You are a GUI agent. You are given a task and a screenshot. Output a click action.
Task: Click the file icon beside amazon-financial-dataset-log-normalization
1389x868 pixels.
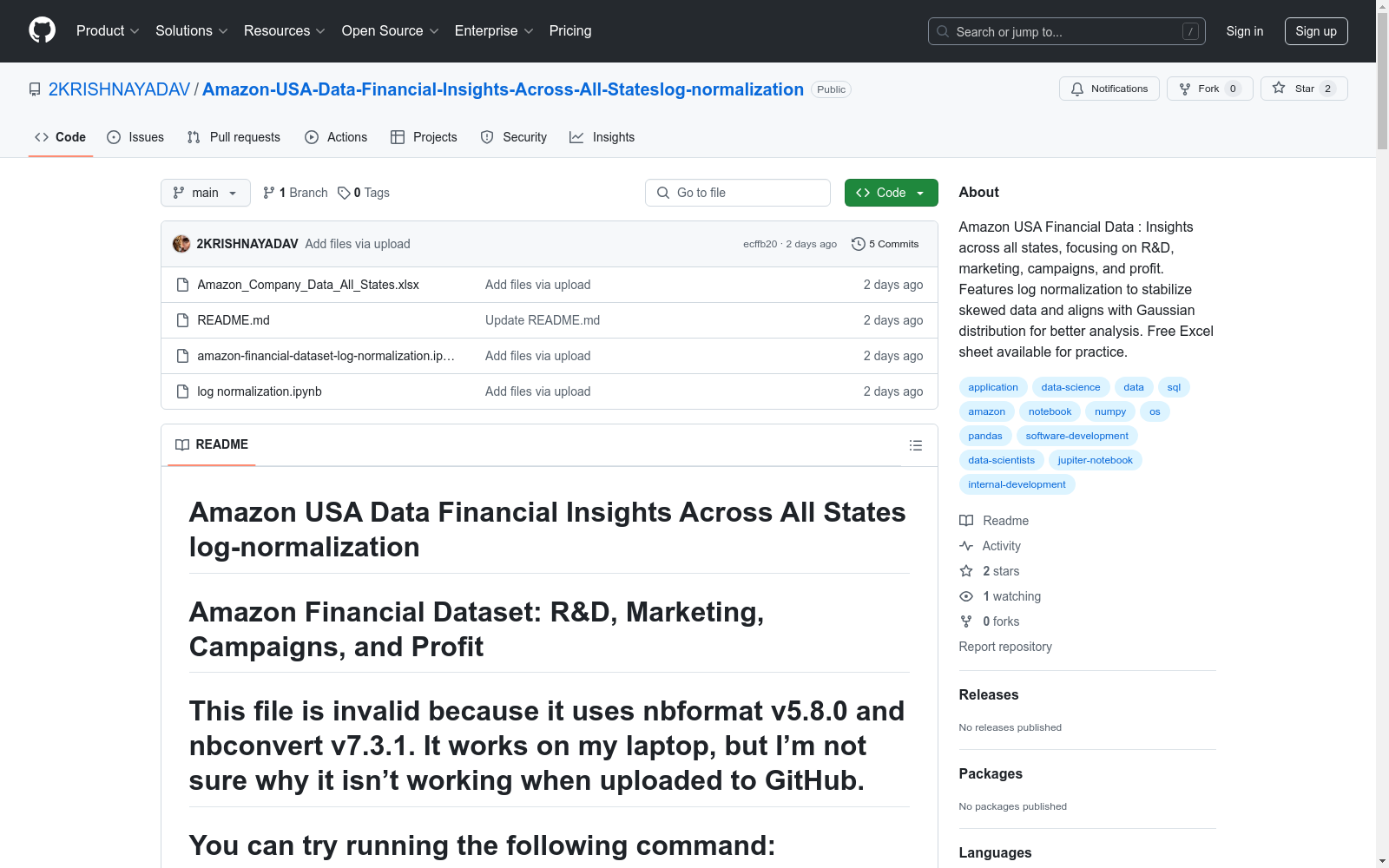182,356
